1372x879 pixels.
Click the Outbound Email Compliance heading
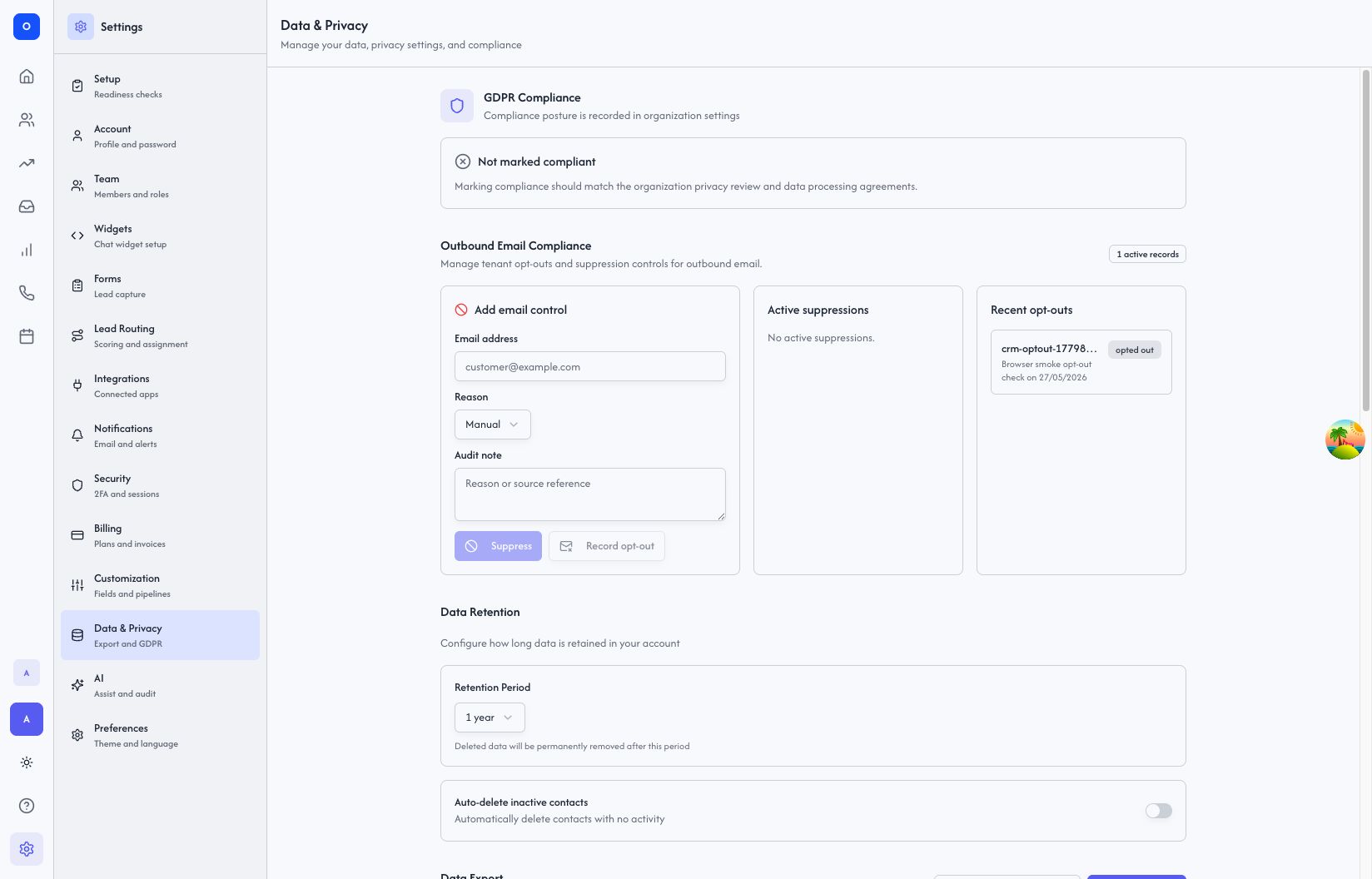coord(516,246)
